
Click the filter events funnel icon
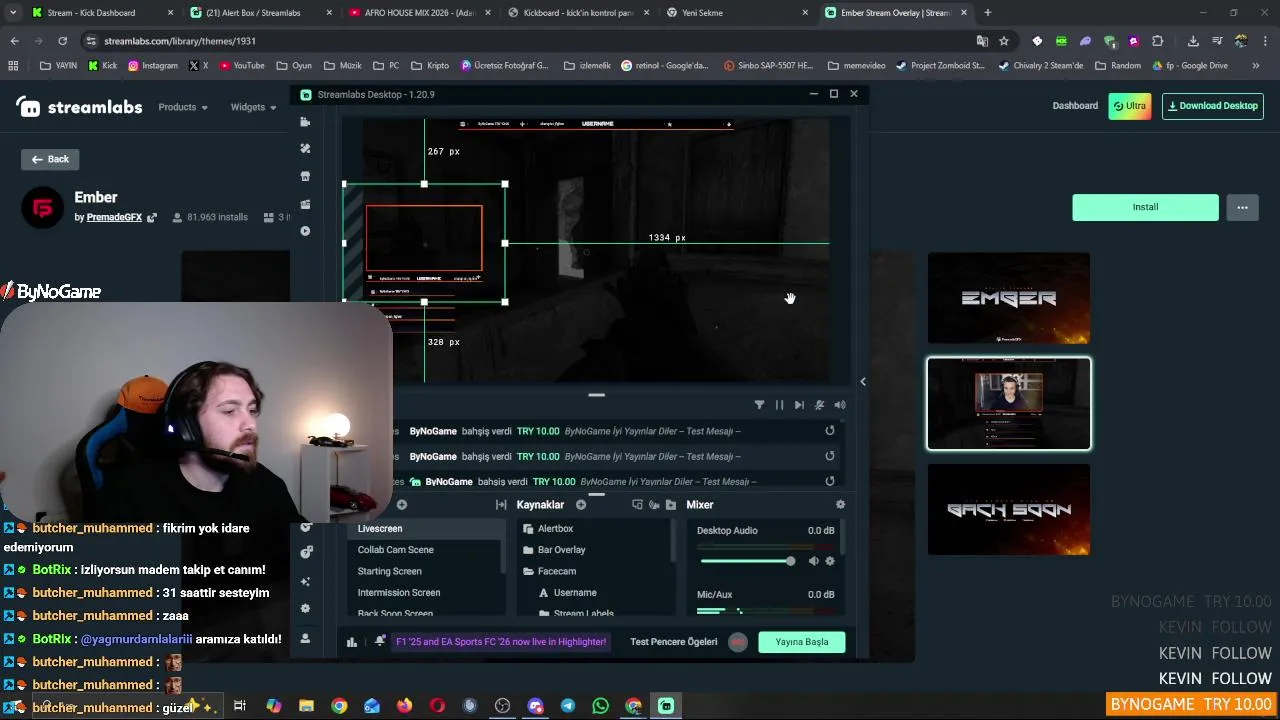click(759, 405)
